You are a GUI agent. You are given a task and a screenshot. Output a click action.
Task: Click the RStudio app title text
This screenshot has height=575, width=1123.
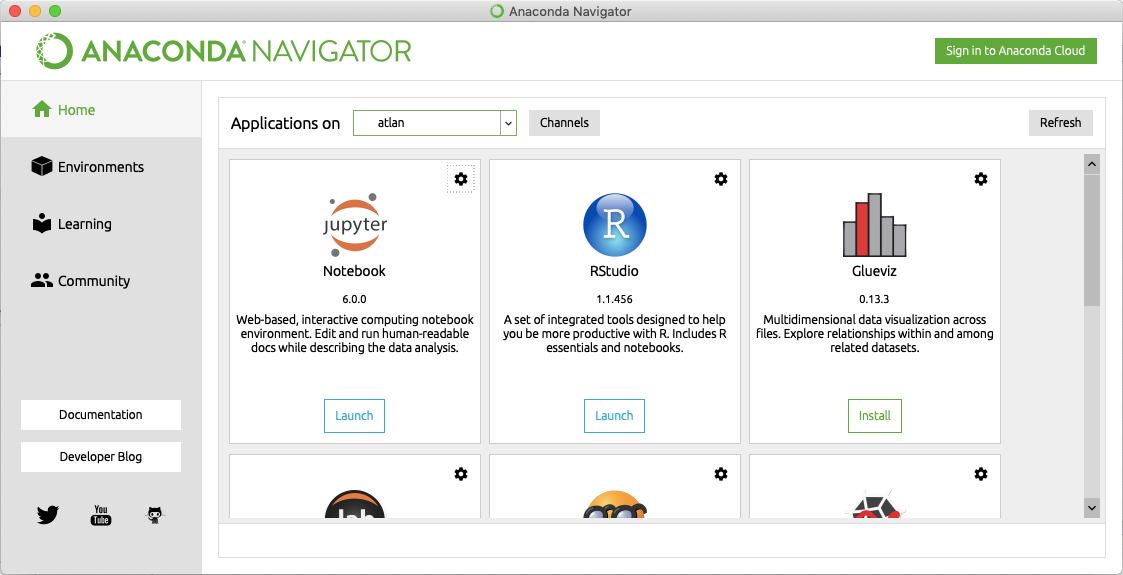[614, 271]
